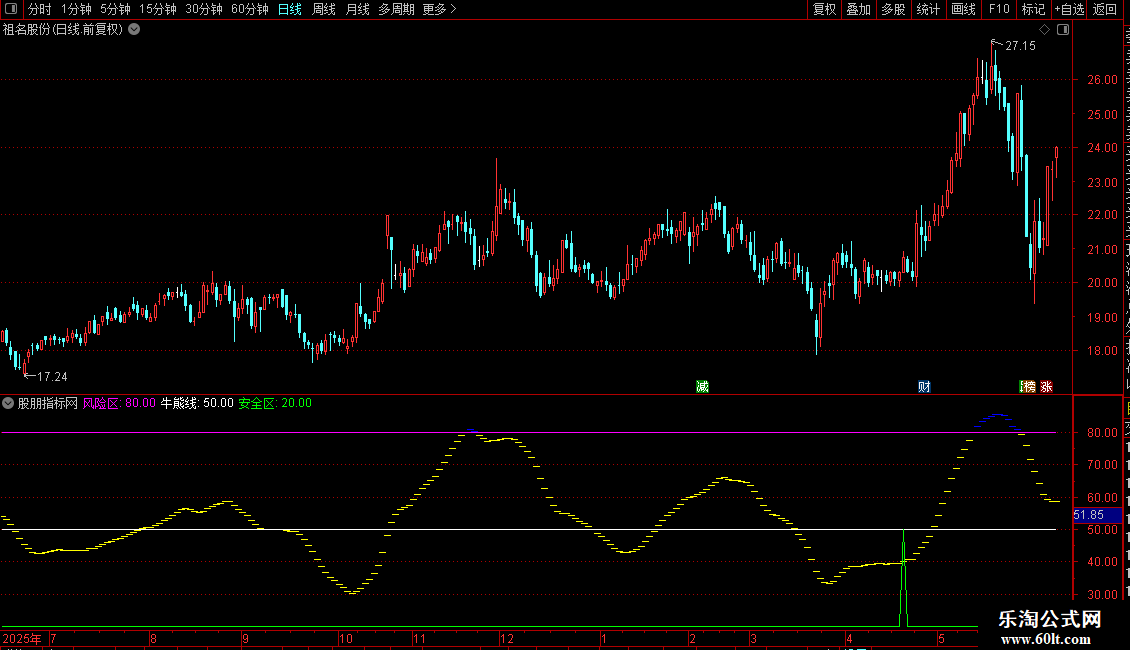
Task: Open the 股朋指标网 indicator dropdown circle
Action: pos(8,404)
